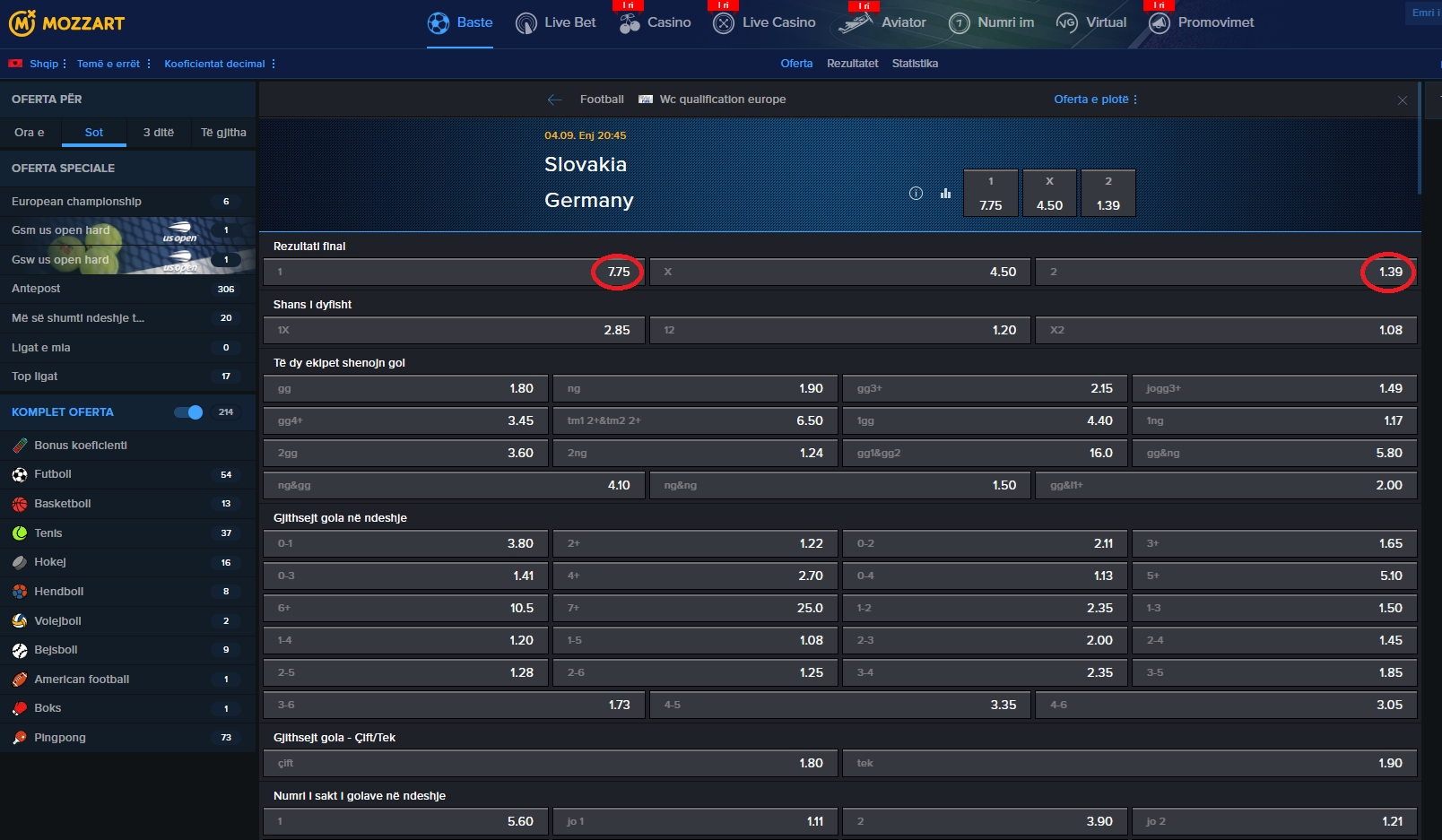The height and width of the screenshot is (840, 1442).
Task: Open Rezultatet top tab
Action: 852,64
